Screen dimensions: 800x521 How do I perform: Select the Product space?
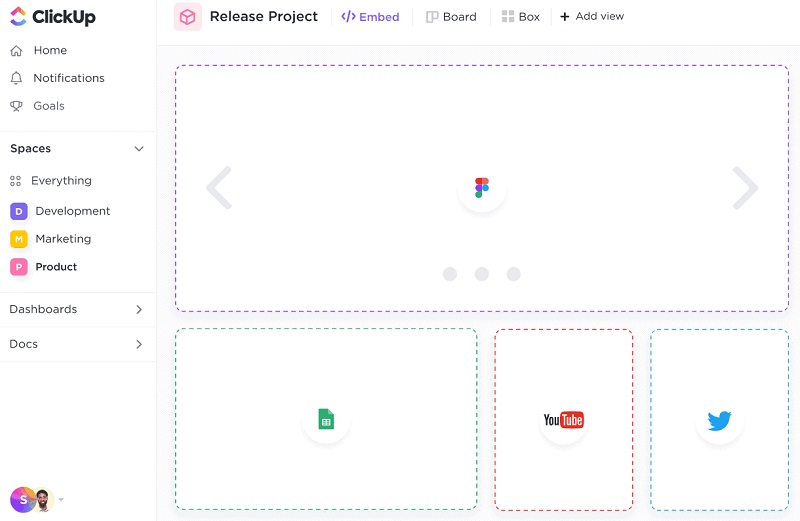pos(44,267)
